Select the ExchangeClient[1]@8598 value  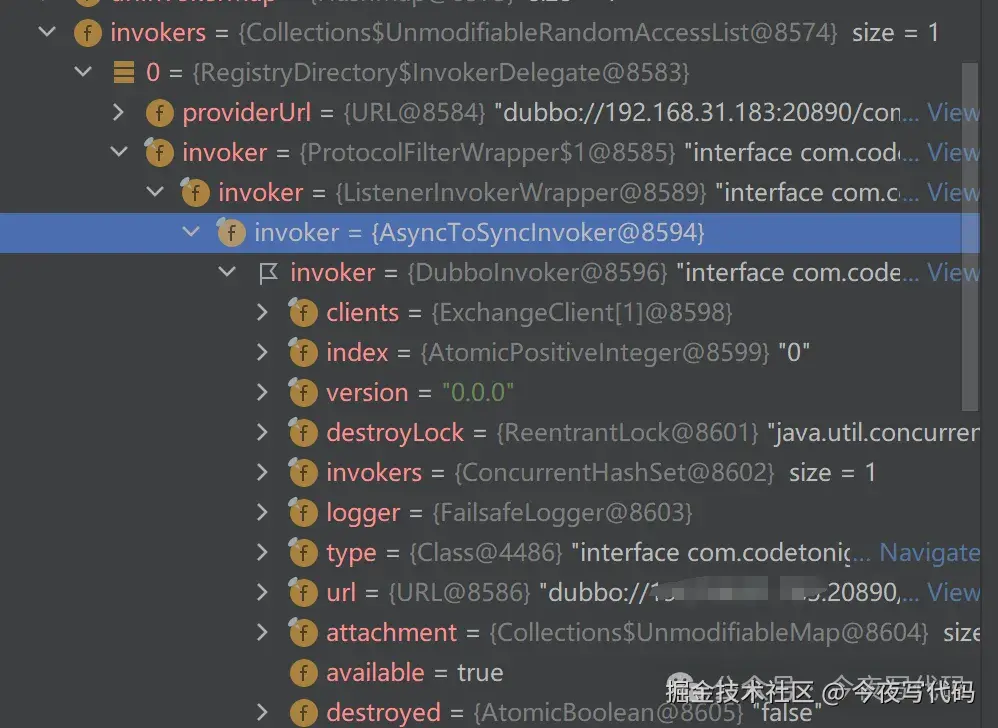[582, 312]
